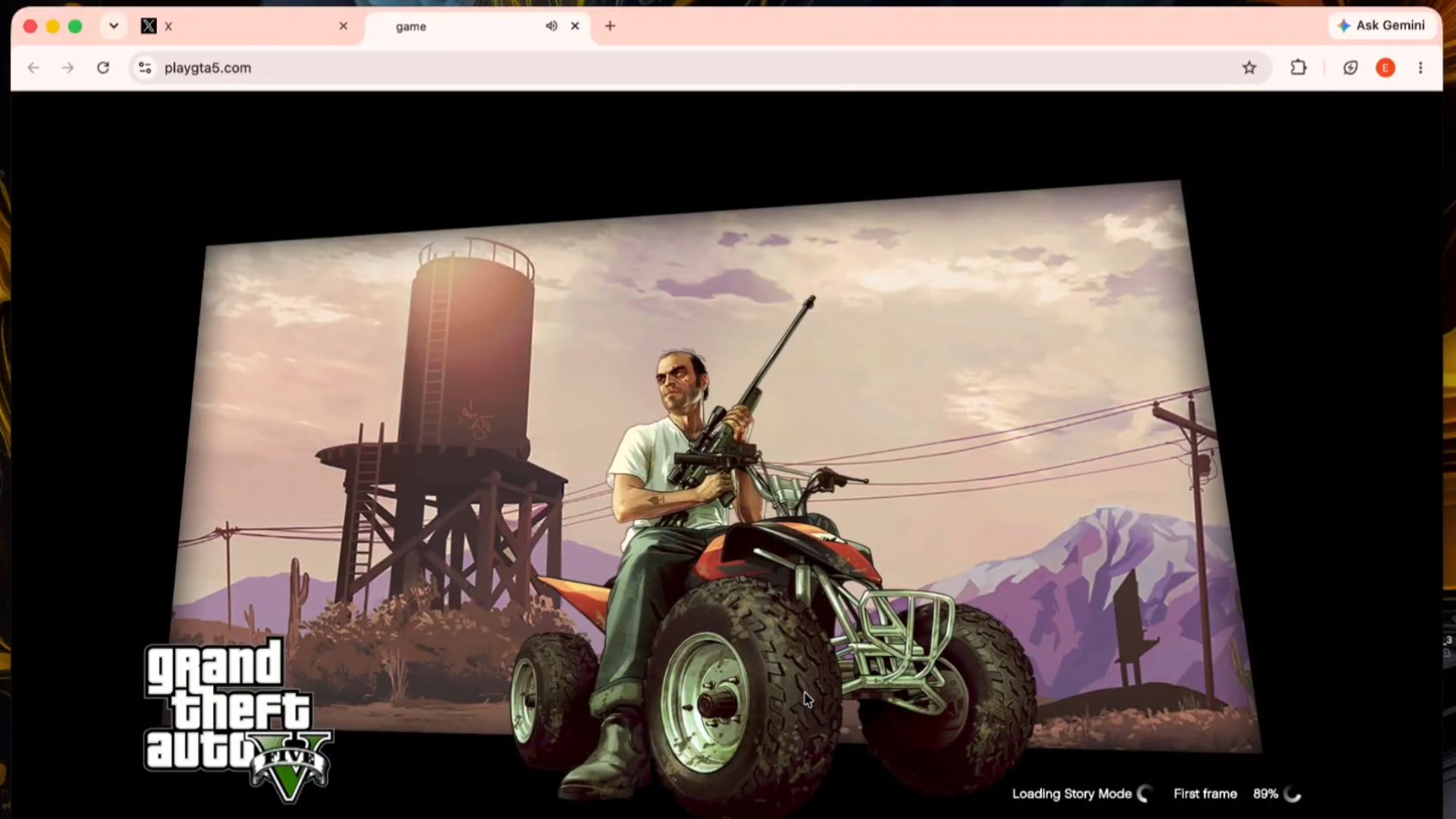Click the spinner beside Loading Story Mode
This screenshot has height=819, width=1456.
[1144, 795]
